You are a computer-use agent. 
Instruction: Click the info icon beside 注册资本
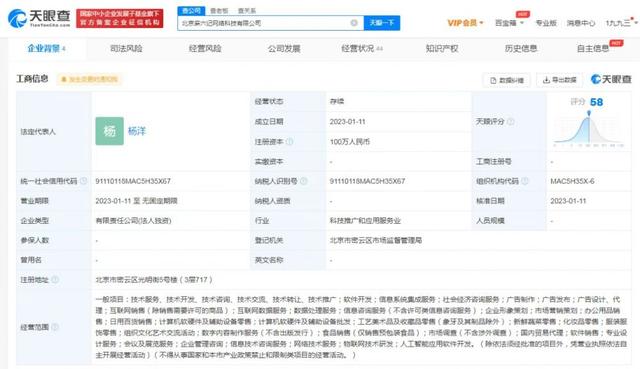click(289, 142)
